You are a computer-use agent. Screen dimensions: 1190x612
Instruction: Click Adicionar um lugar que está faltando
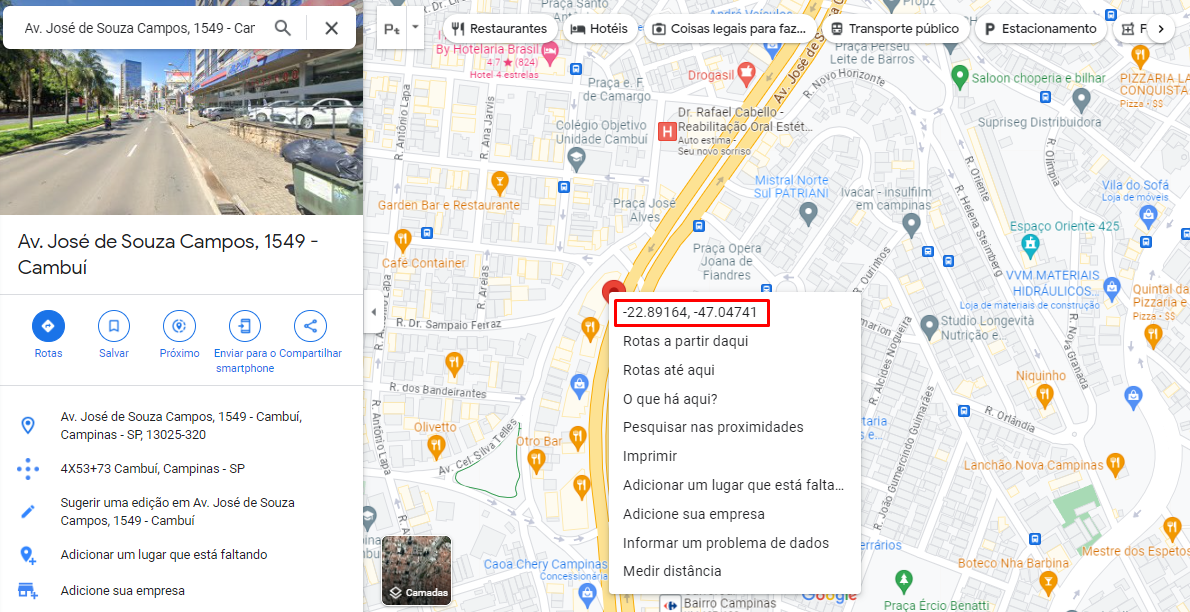(164, 554)
